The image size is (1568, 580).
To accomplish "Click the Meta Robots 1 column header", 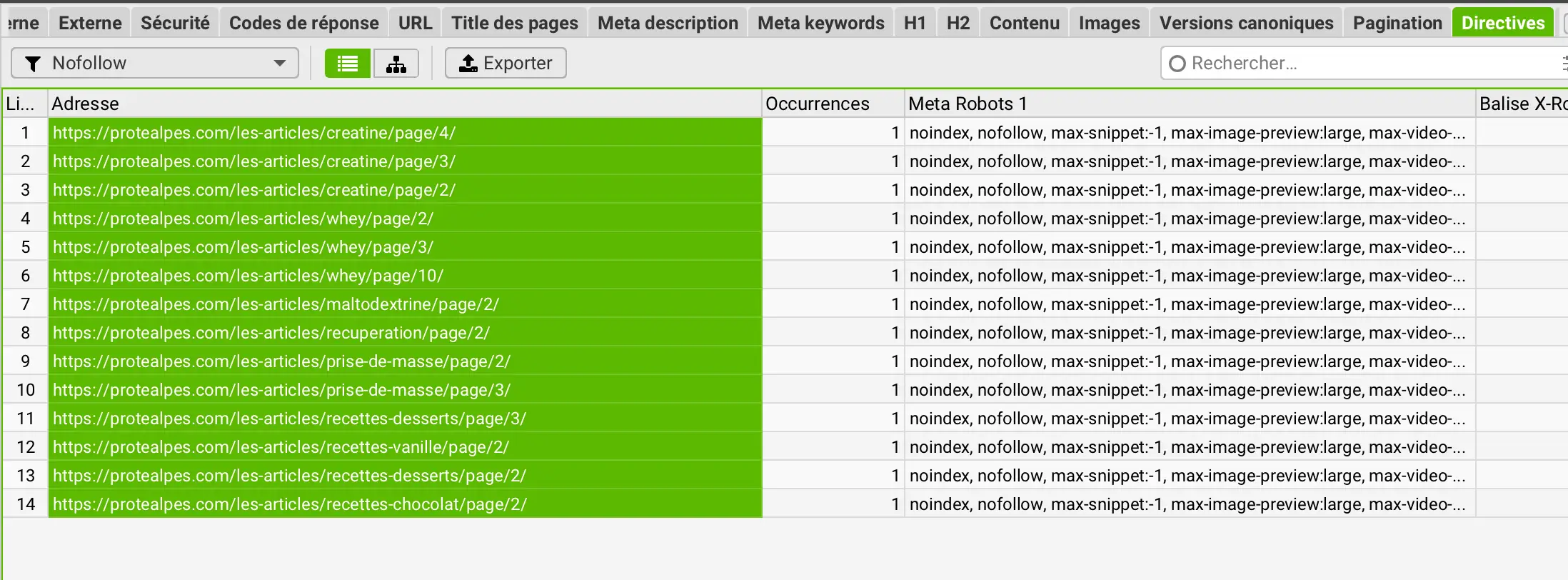I will [1189, 104].
